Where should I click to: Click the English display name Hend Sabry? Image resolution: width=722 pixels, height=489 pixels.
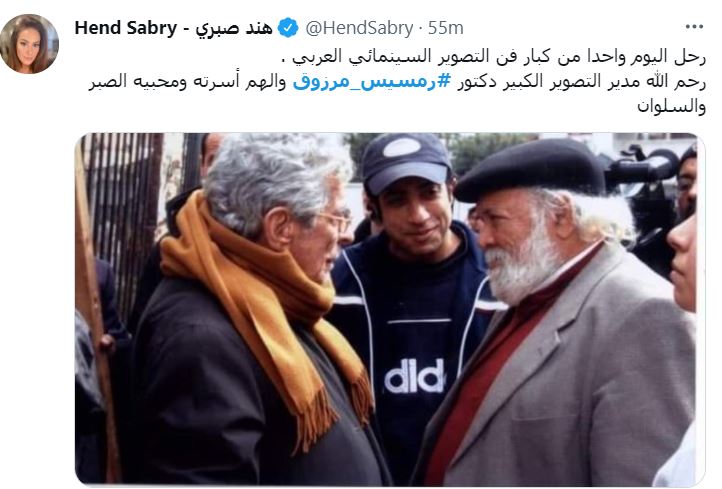(x=126, y=28)
